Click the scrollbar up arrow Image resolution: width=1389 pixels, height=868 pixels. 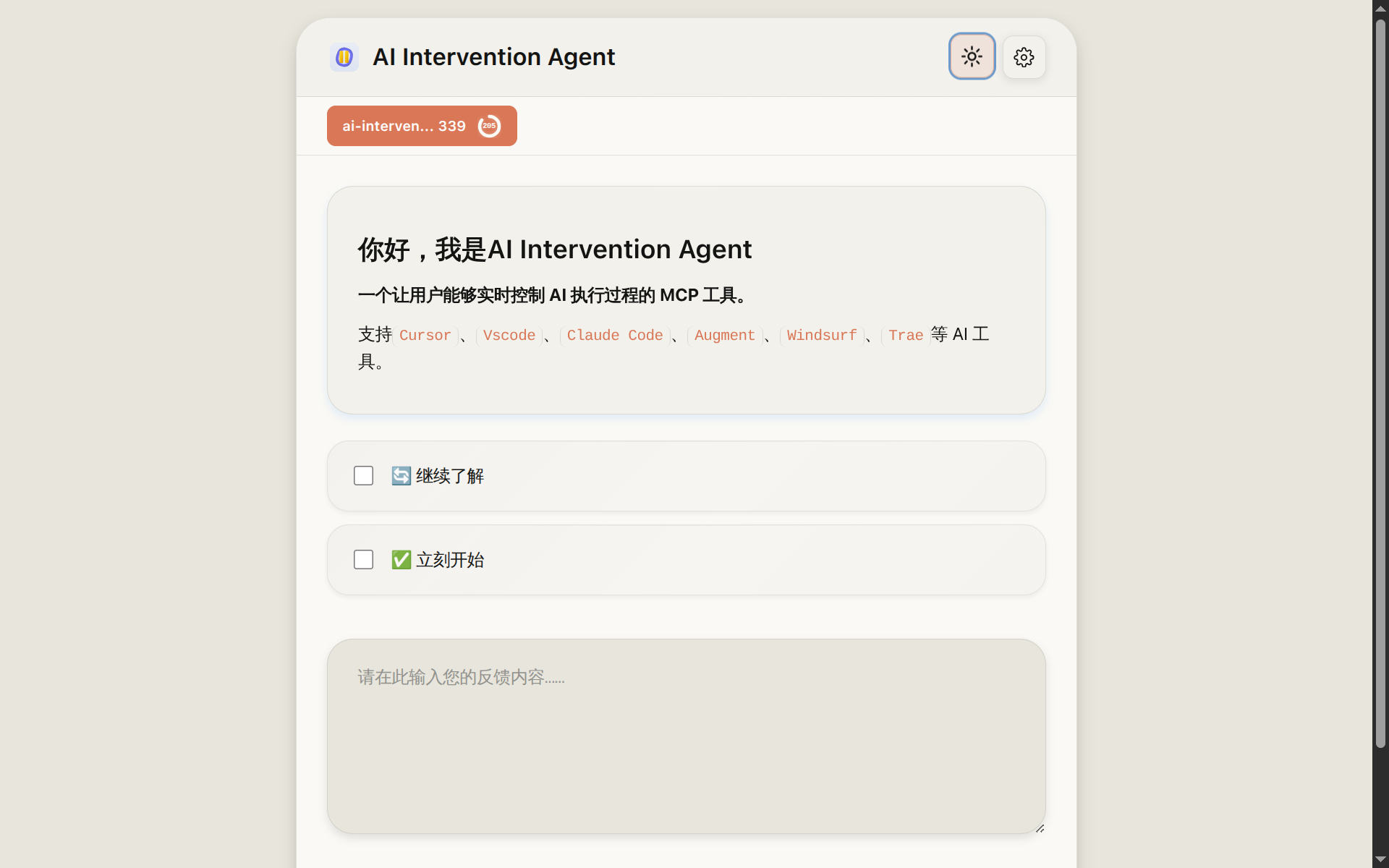tap(1380, 8)
